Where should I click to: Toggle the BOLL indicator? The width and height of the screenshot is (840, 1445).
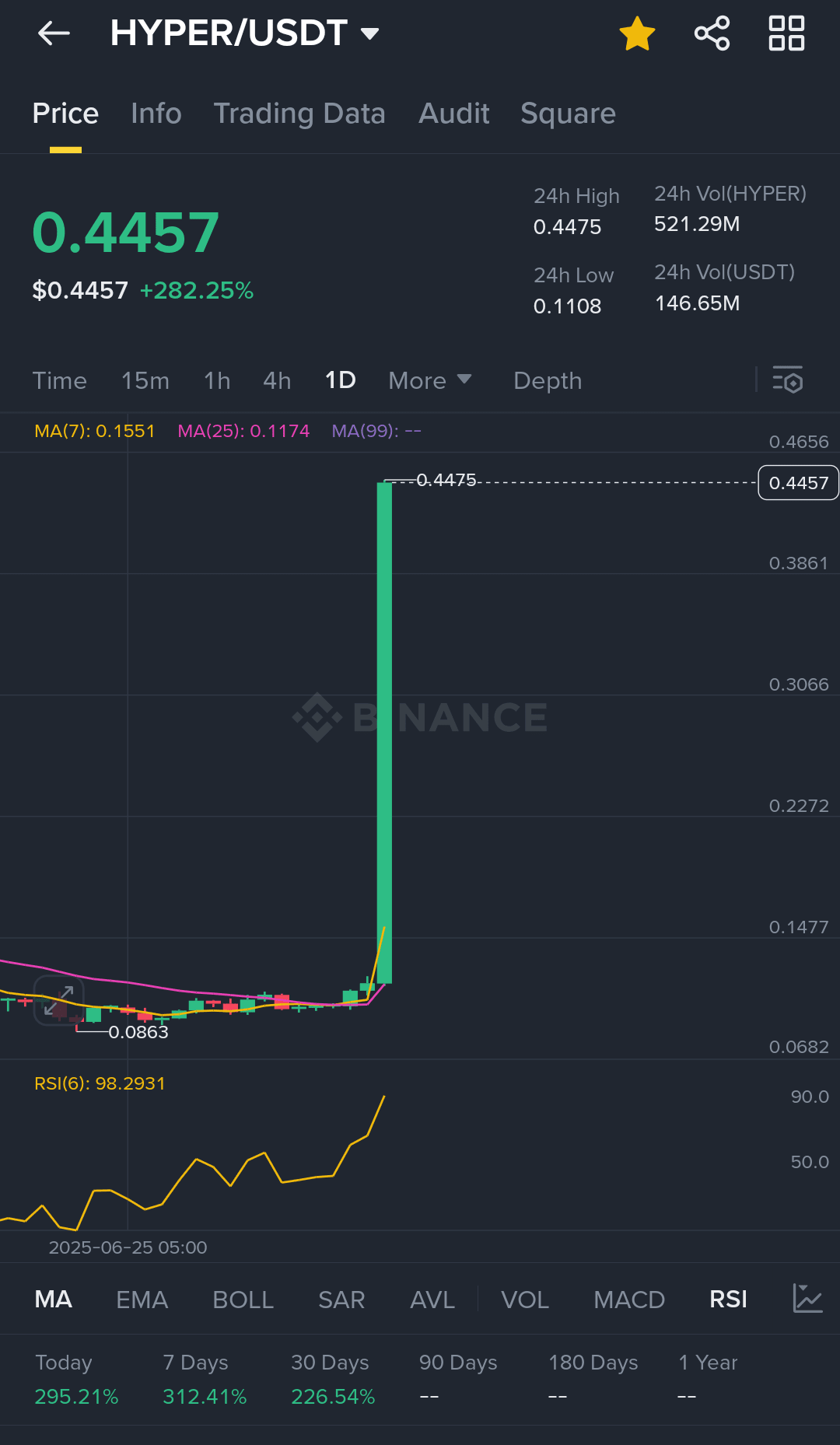[243, 1300]
